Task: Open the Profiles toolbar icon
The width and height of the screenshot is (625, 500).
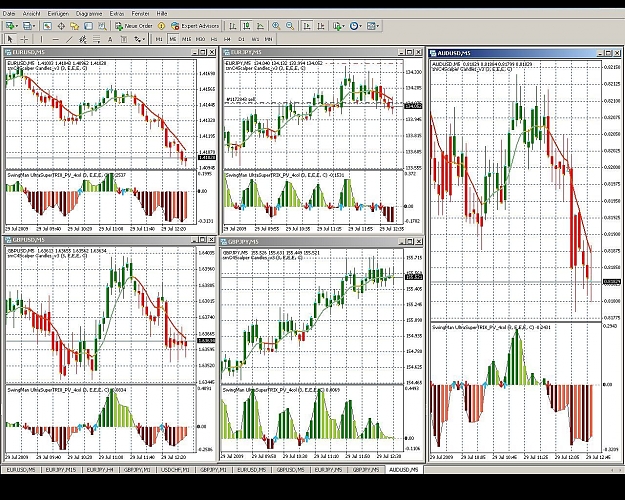Action: point(27,26)
